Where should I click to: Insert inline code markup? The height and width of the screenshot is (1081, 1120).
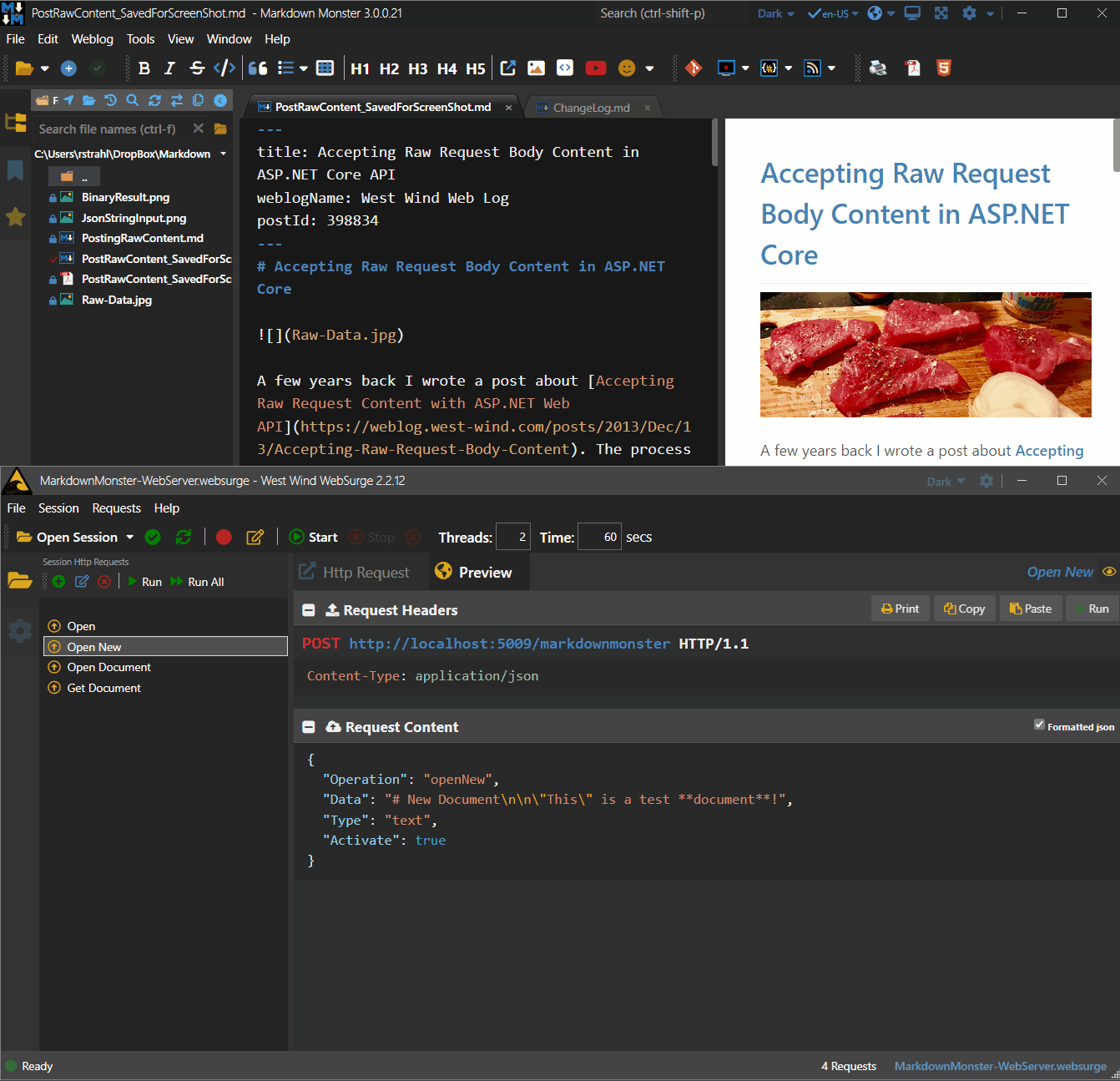(x=225, y=68)
